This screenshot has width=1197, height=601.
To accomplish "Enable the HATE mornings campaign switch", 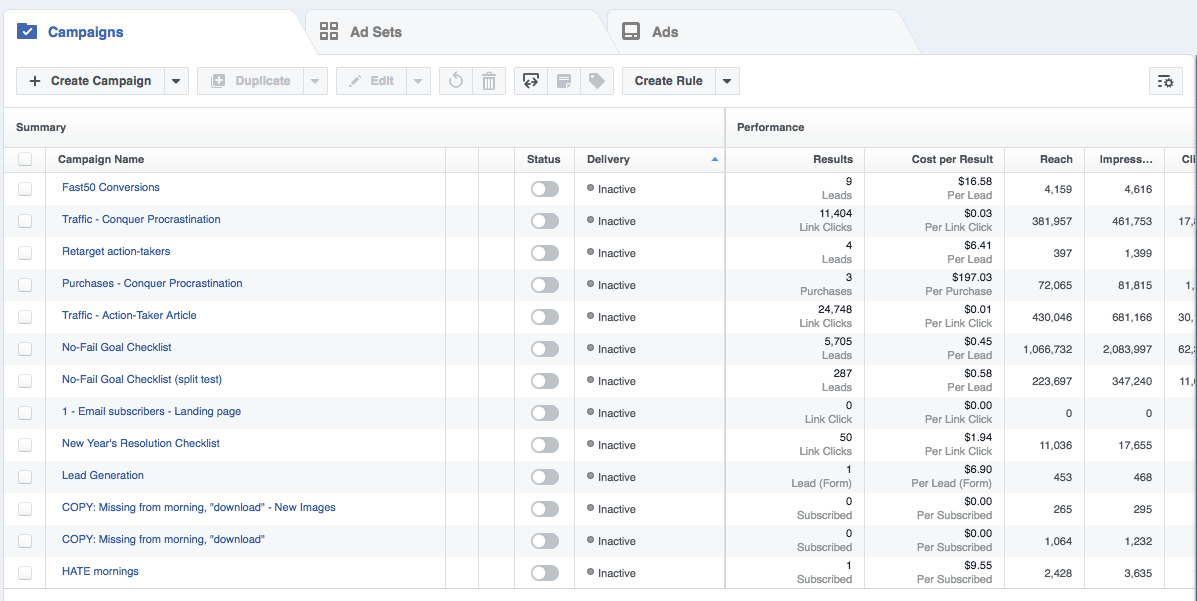I will [545, 573].
